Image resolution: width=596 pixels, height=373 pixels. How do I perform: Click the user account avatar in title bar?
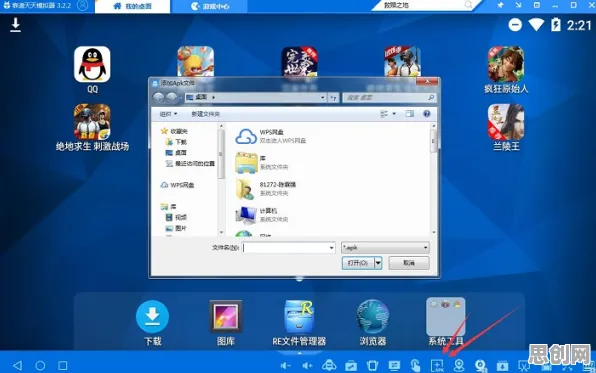click(82, 5)
